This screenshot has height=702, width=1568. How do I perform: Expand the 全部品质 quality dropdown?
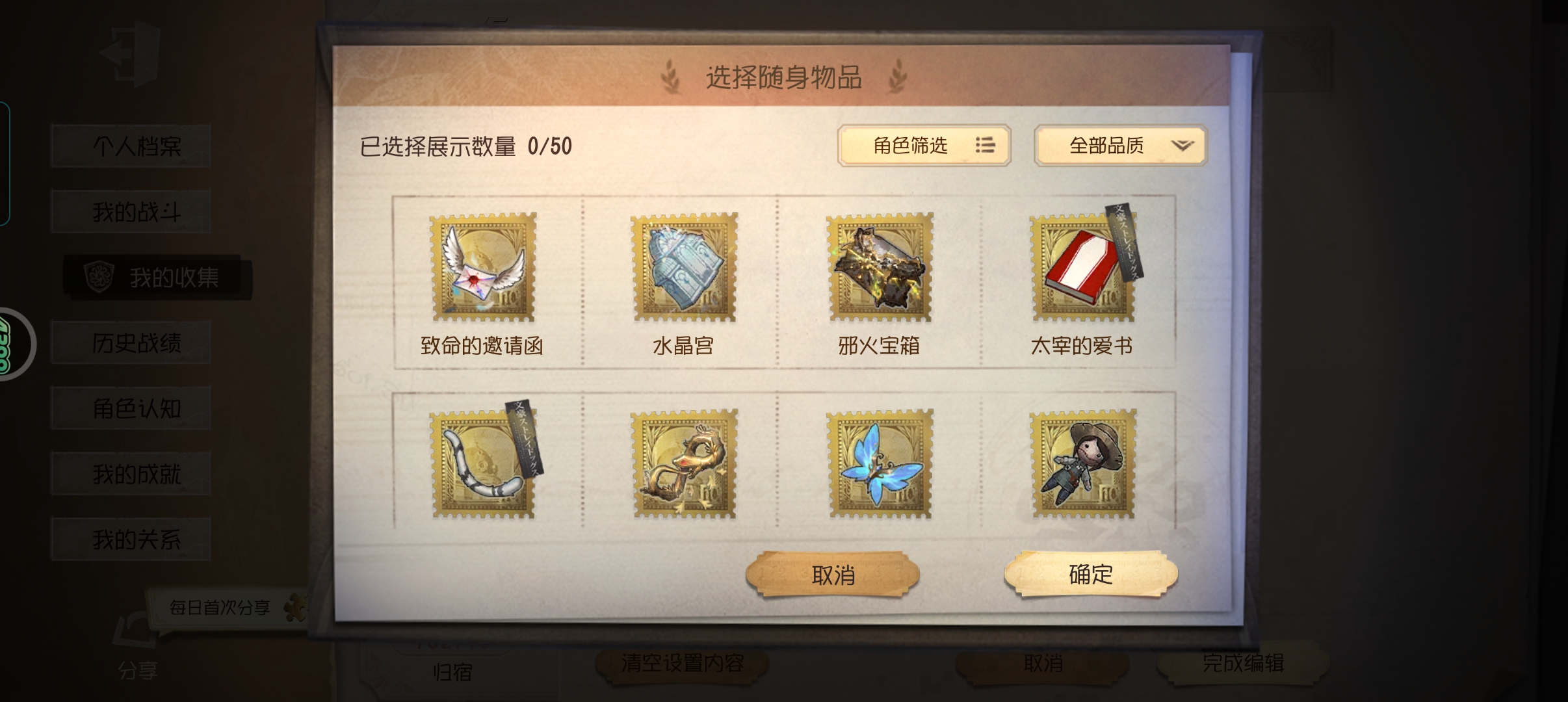click(1120, 146)
